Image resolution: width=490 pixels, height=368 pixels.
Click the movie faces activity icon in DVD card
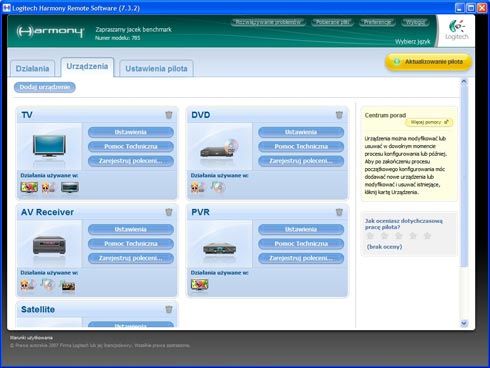[198, 187]
